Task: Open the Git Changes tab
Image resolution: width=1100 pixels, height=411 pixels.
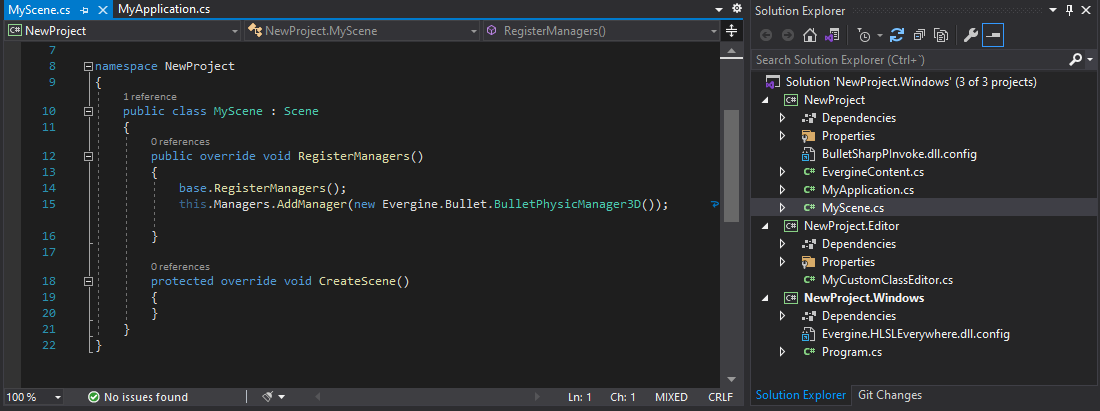Action: click(x=889, y=395)
